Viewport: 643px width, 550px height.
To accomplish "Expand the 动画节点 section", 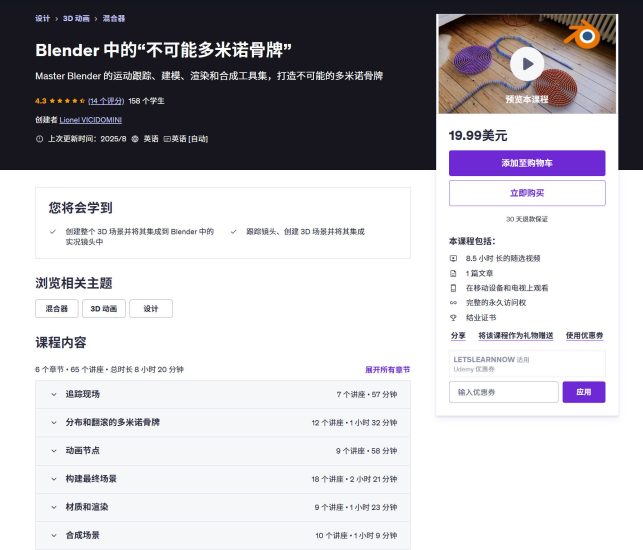I will click(x=223, y=451).
